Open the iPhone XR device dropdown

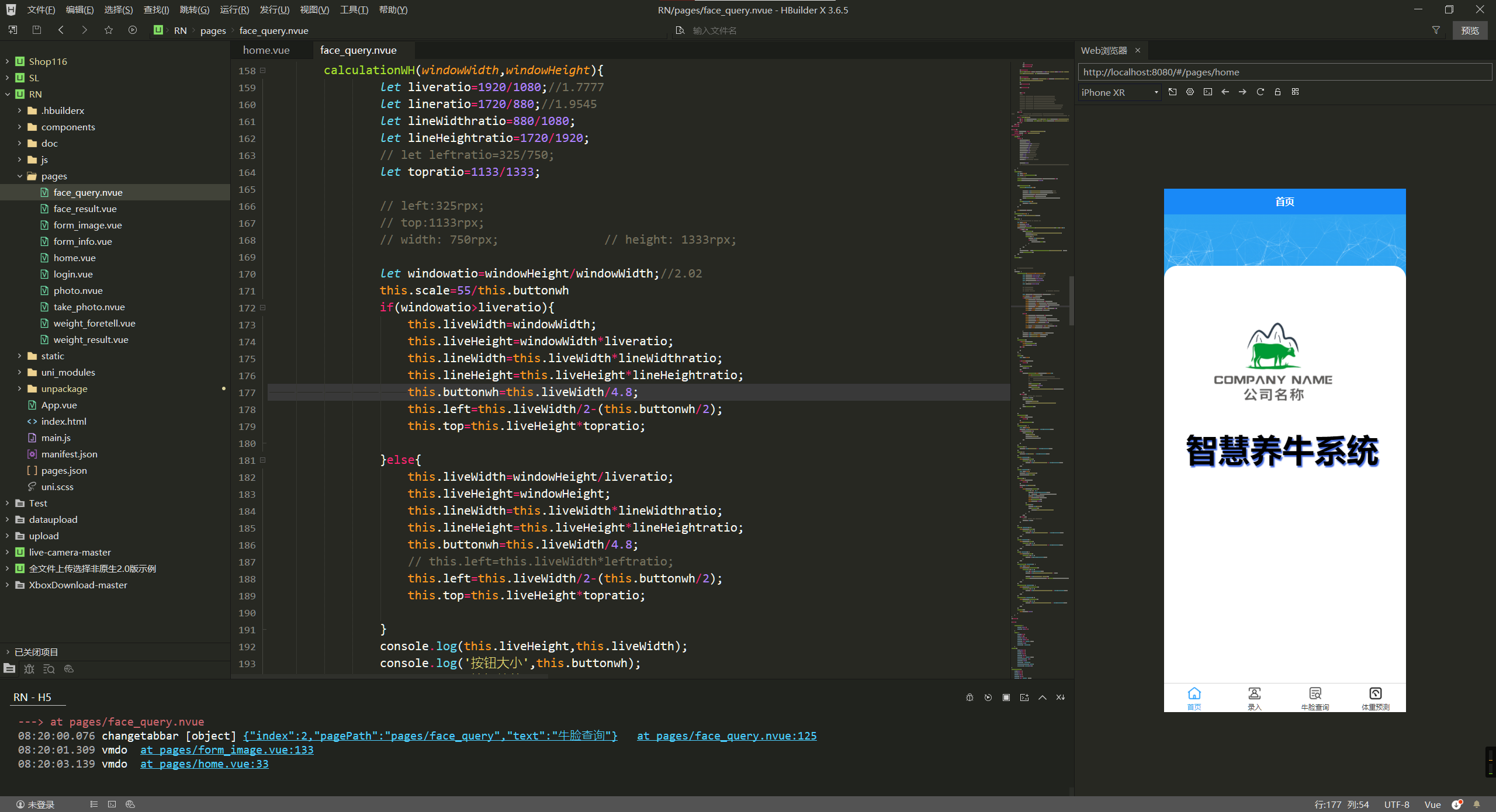coord(1120,92)
